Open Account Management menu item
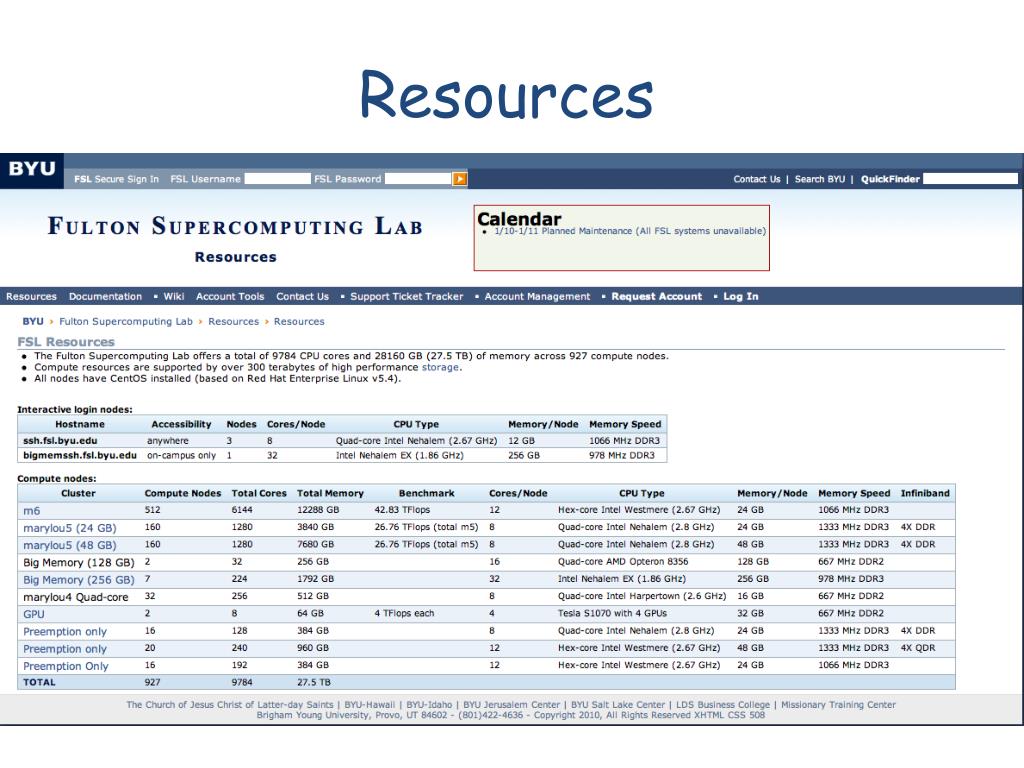Screen dimensions: 1024x768 537,296
